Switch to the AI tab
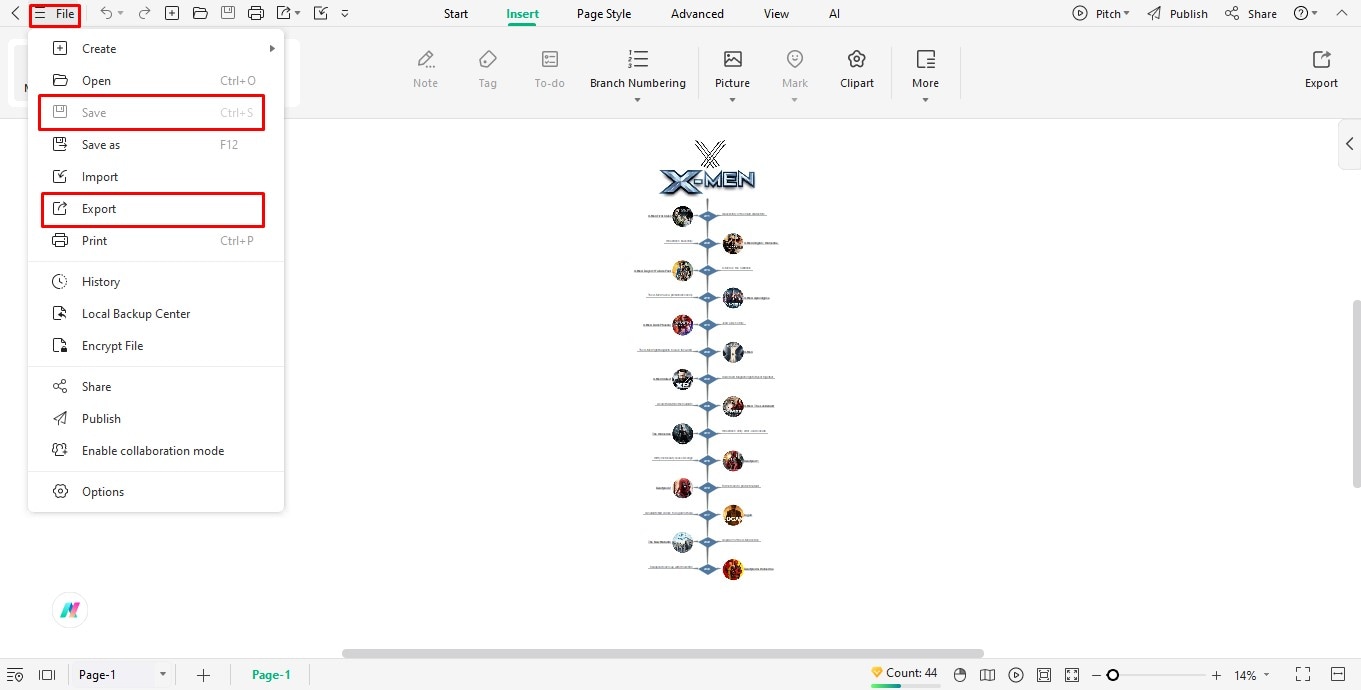The width and height of the screenshot is (1361, 690). (834, 14)
